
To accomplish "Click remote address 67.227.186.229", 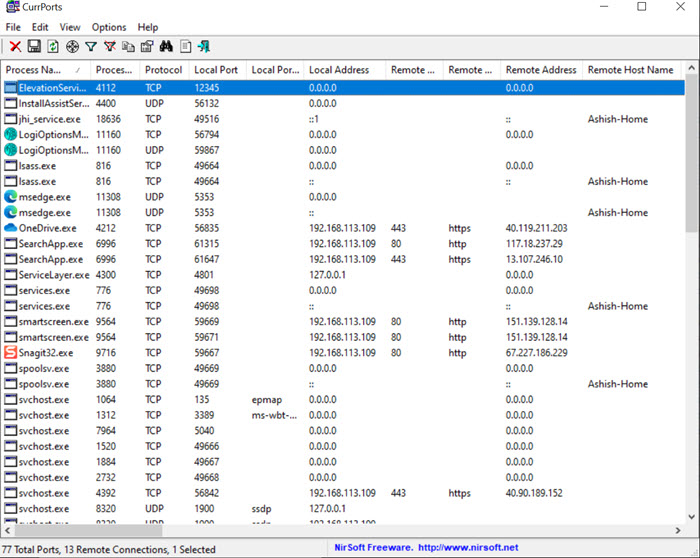I will point(536,353).
